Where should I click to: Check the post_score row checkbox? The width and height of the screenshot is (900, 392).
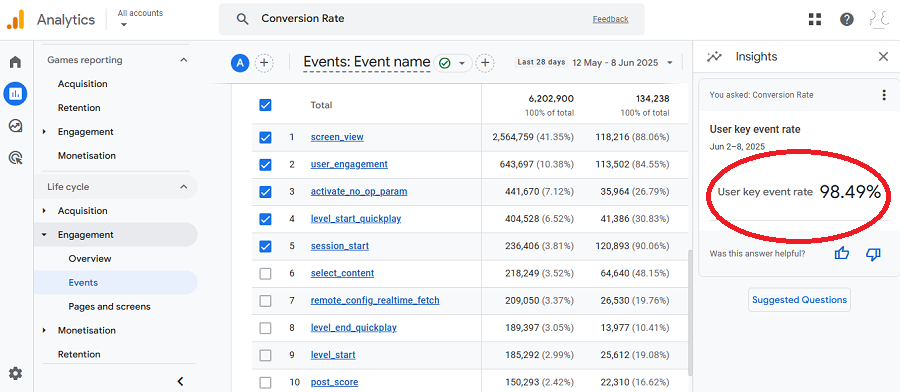click(265, 382)
